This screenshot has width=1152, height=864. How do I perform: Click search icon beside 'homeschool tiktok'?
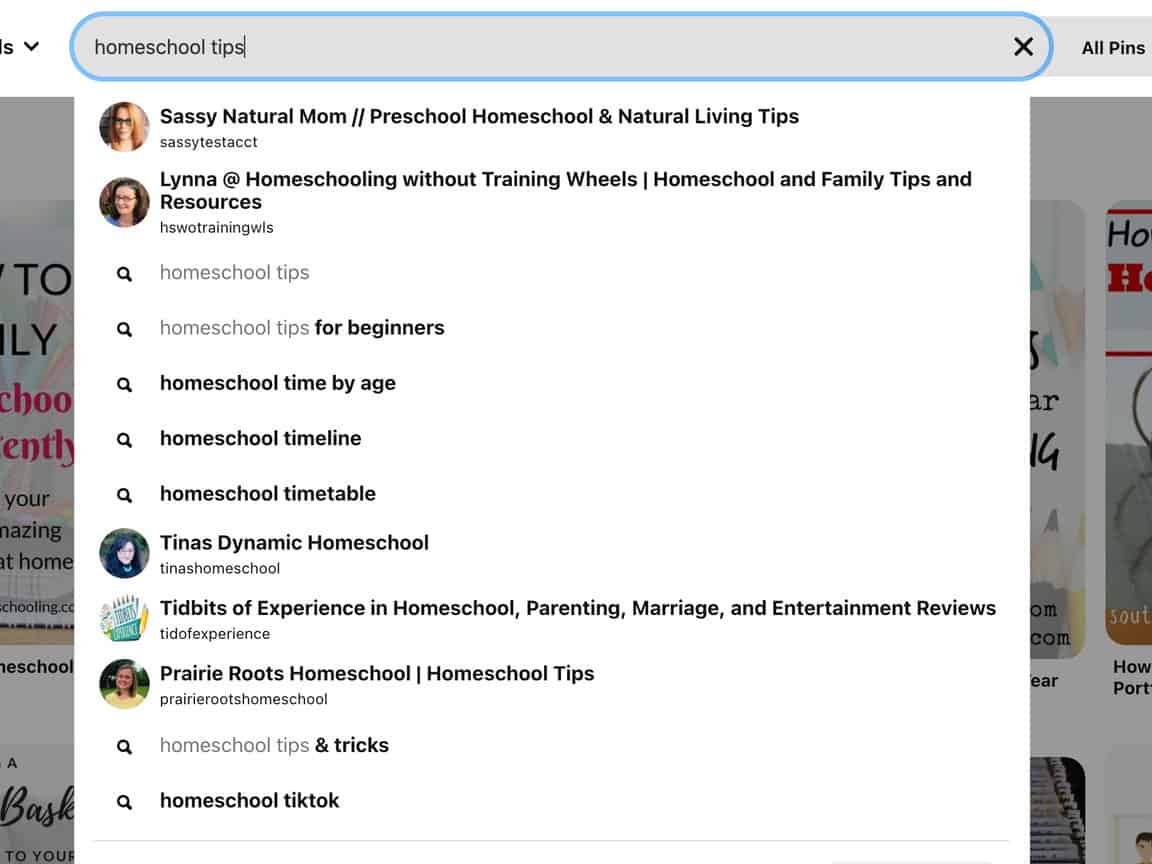point(124,802)
